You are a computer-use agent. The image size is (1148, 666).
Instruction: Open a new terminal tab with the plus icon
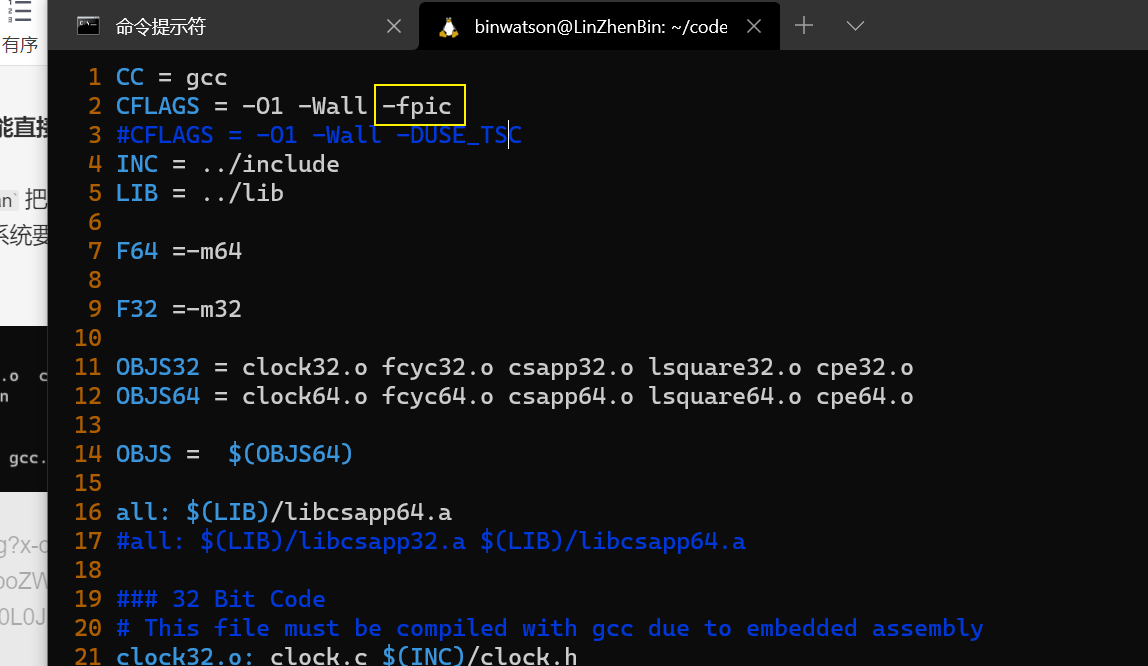803,26
